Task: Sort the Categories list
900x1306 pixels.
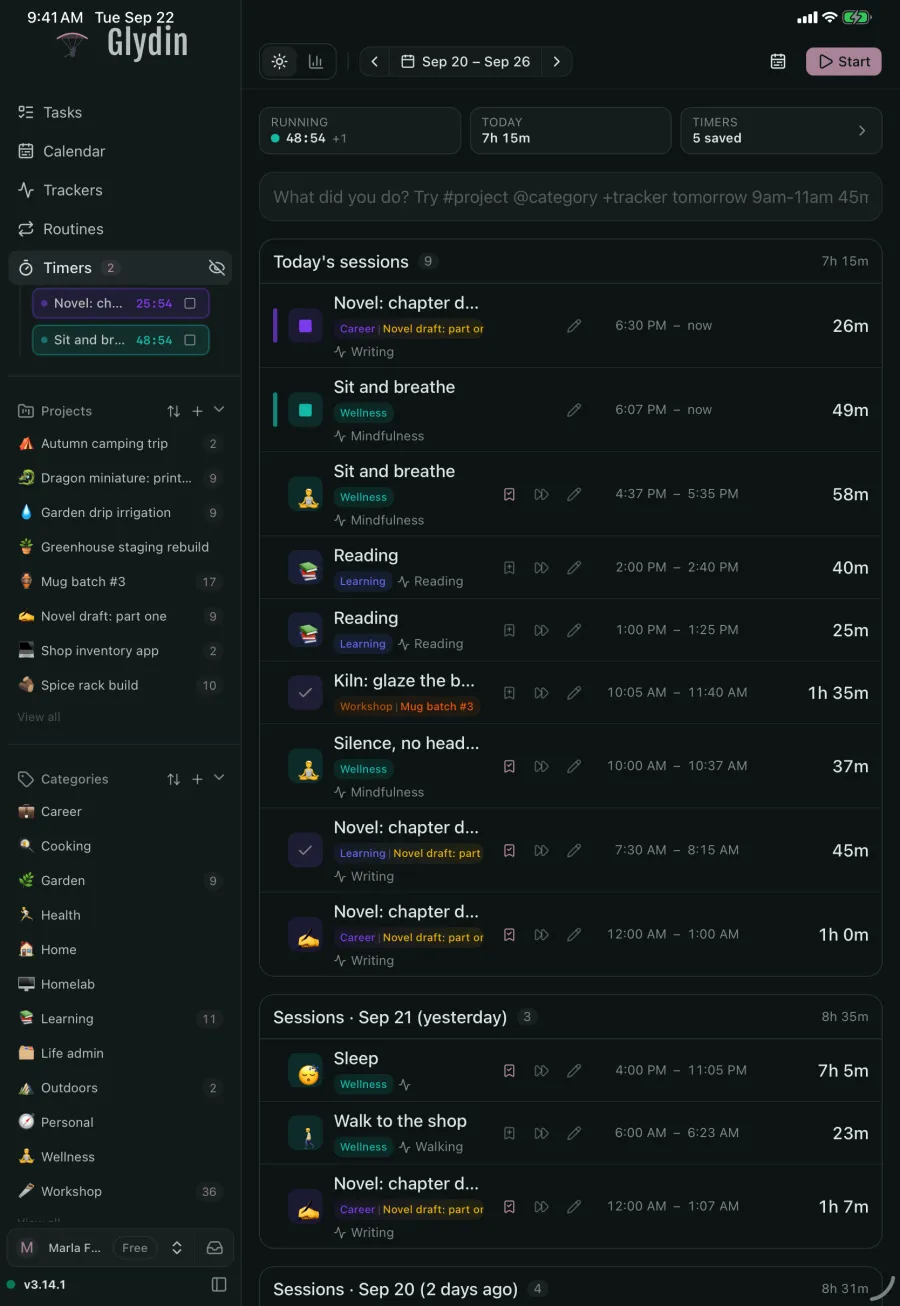Action: click(174, 779)
